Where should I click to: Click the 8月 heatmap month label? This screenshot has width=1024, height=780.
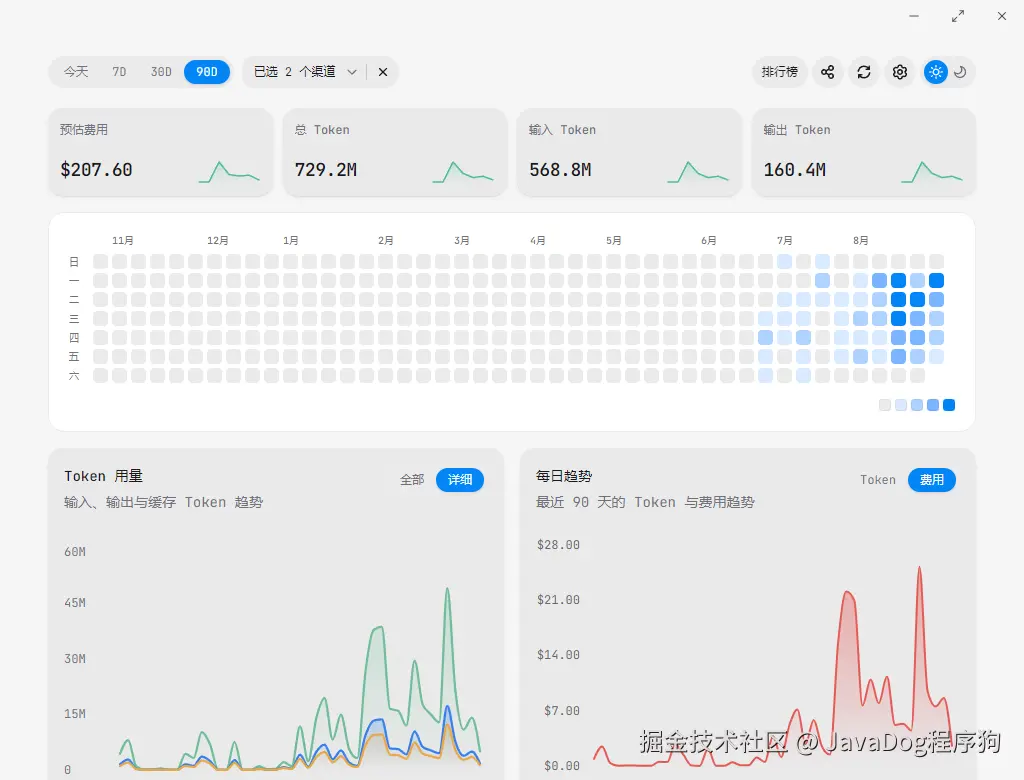coord(861,240)
